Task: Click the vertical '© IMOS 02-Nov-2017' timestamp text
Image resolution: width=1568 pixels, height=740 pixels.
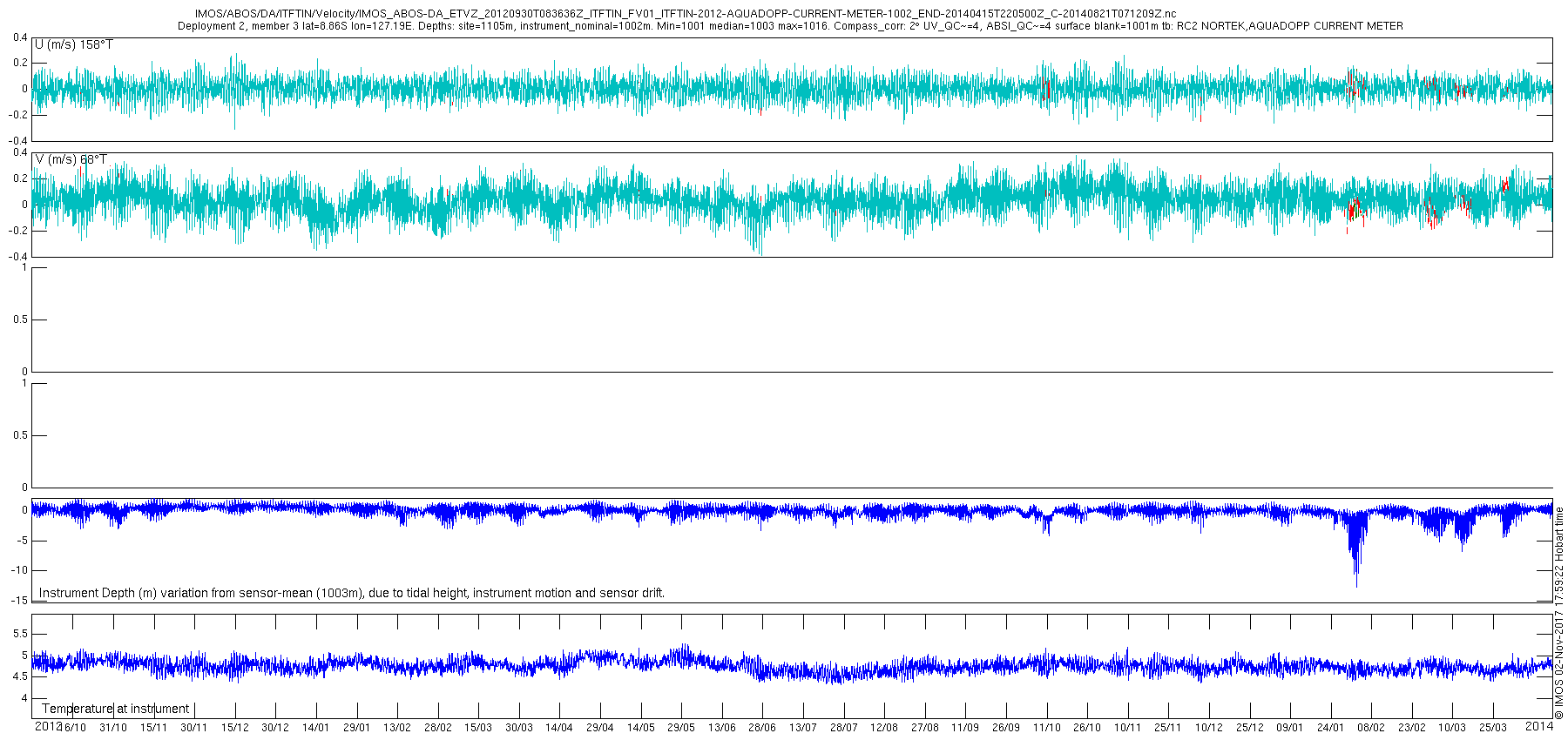Action: pos(1559,614)
